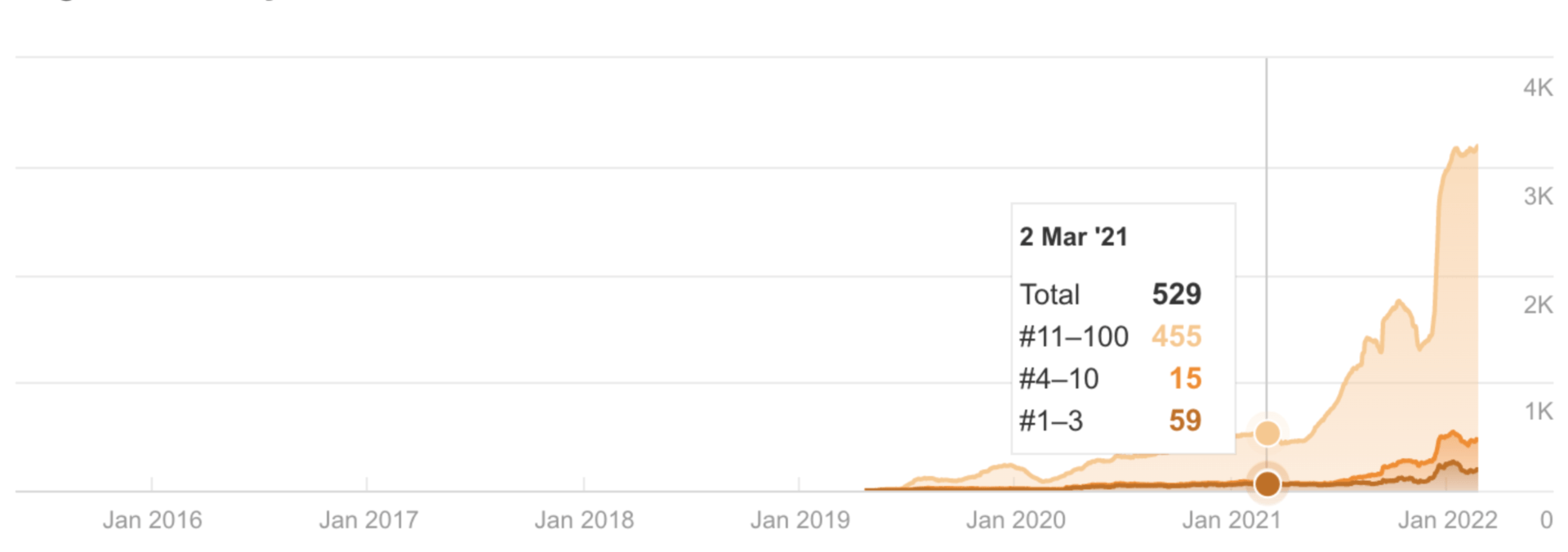Click the Jan 2021 axis label
Viewport: 1568px width, 552px height.
(1232, 520)
